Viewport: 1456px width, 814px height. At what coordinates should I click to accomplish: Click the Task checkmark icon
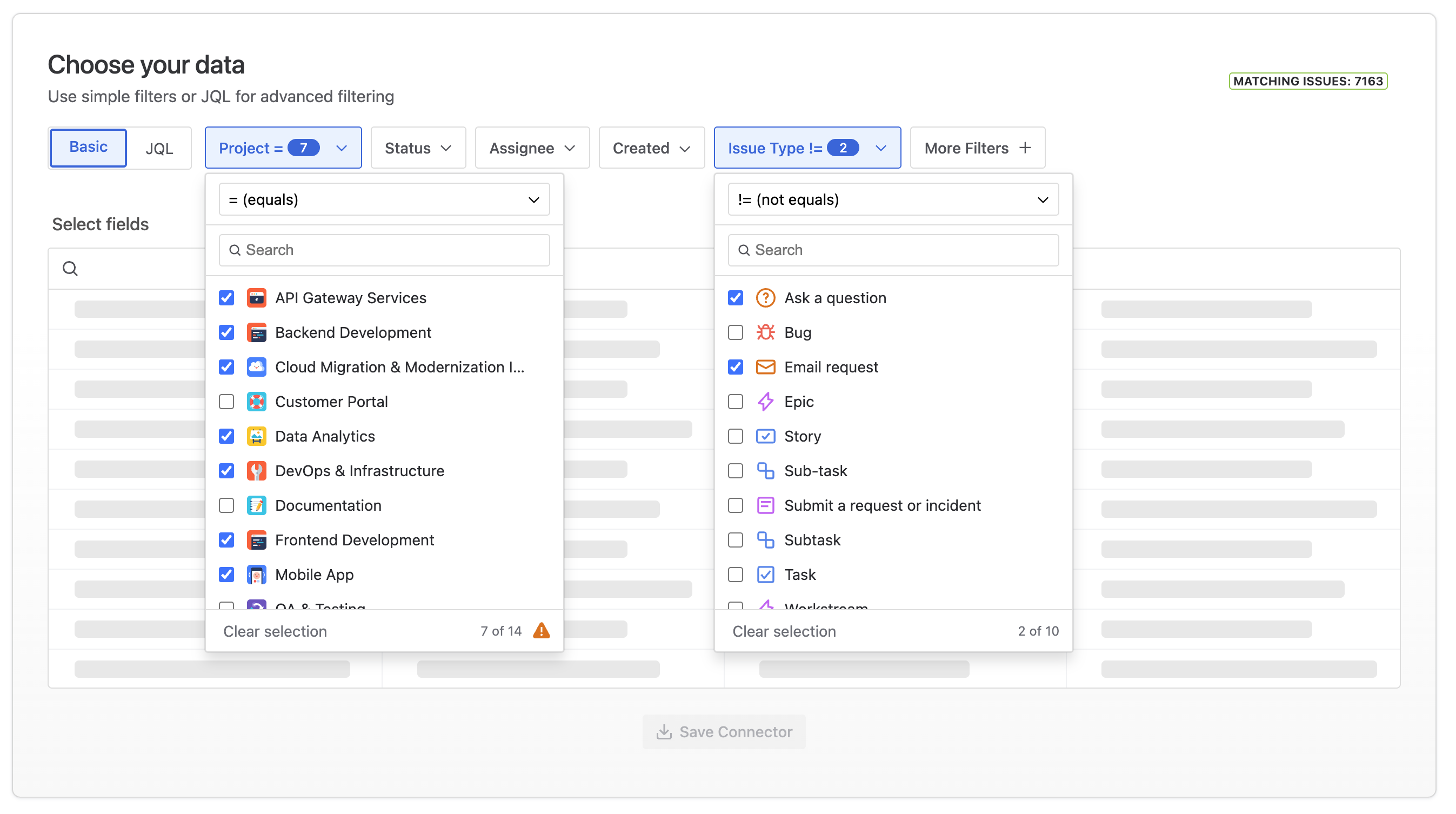(x=765, y=575)
